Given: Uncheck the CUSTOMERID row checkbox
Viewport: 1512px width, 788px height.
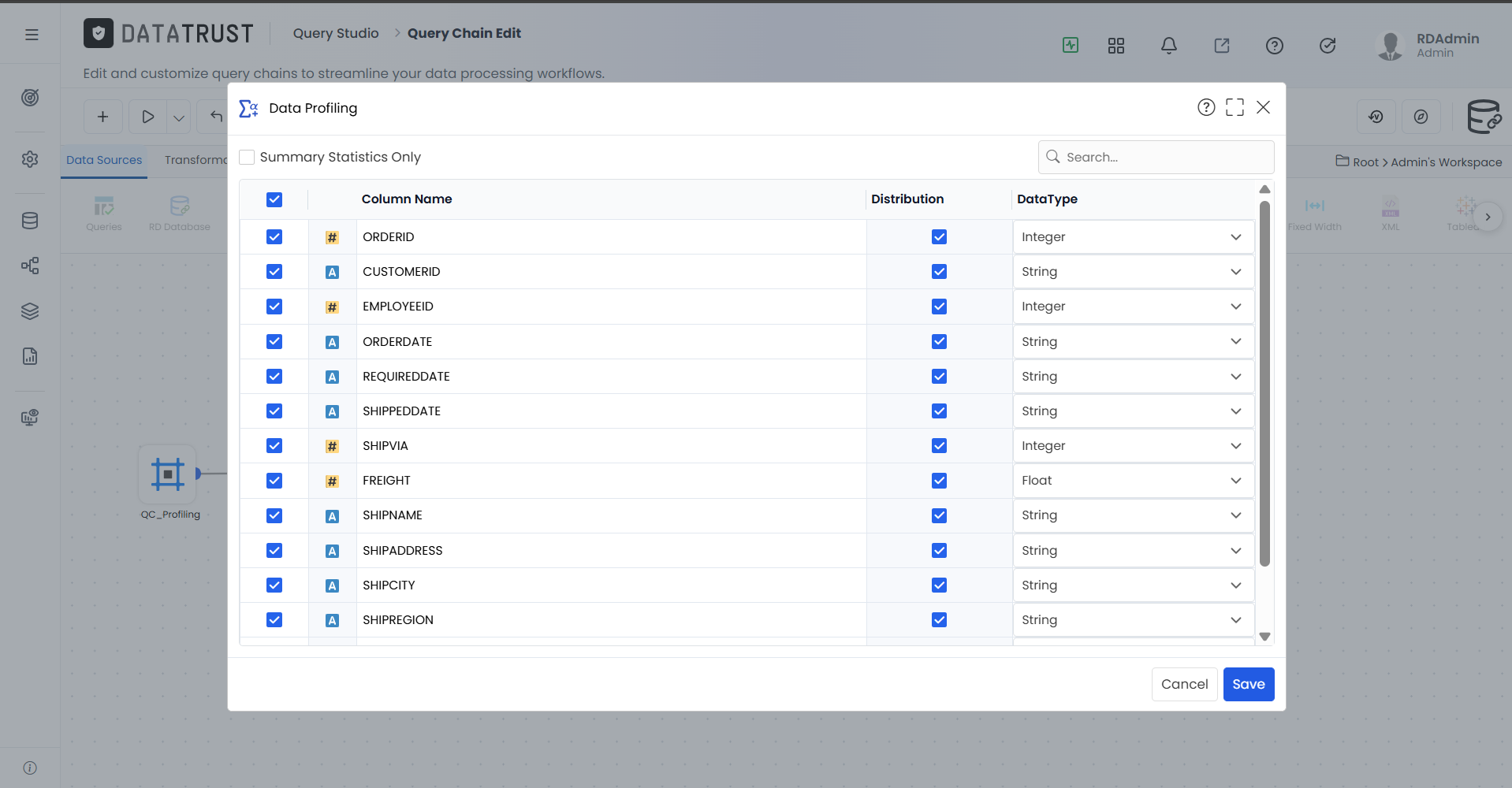Looking at the screenshot, I should [x=274, y=272].
